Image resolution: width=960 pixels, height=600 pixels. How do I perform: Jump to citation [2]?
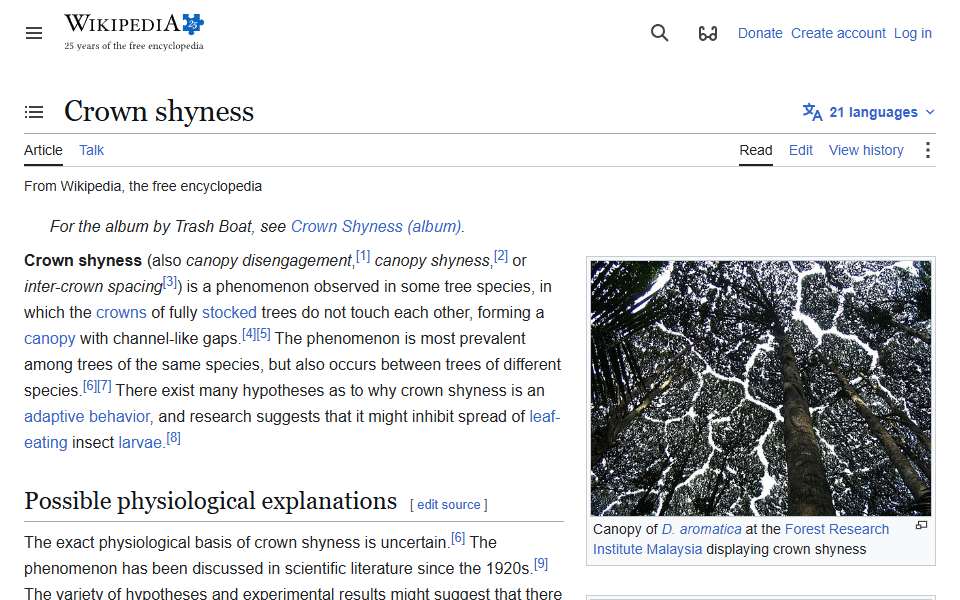(x=501, y=255)
